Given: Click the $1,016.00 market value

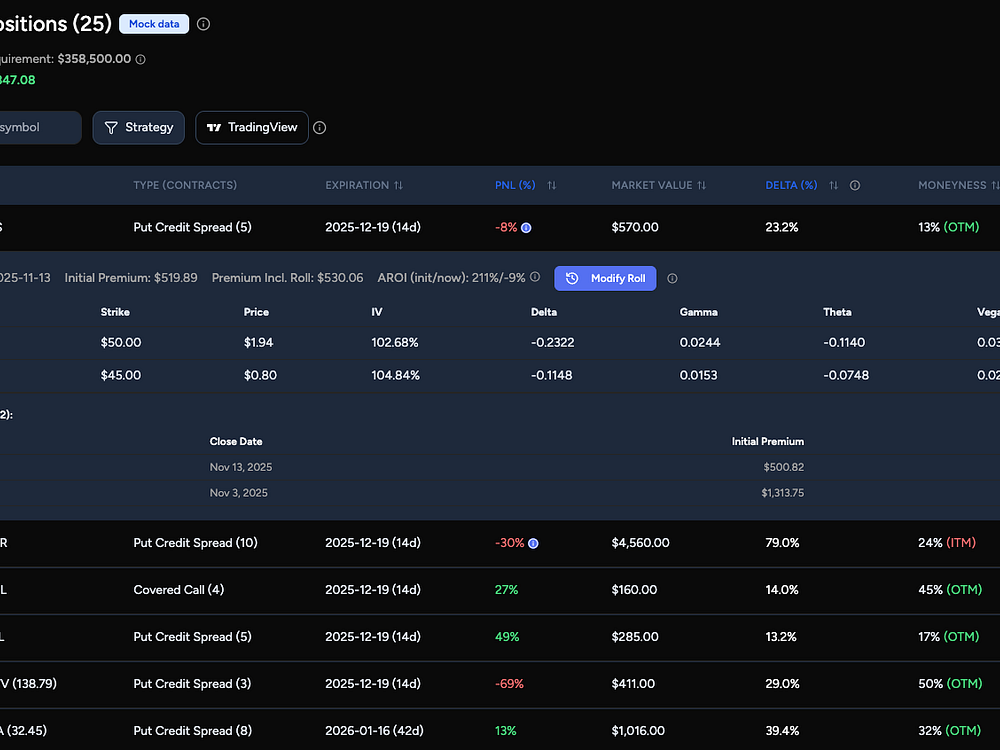Looking at the screenshot, I should [638, 731].
